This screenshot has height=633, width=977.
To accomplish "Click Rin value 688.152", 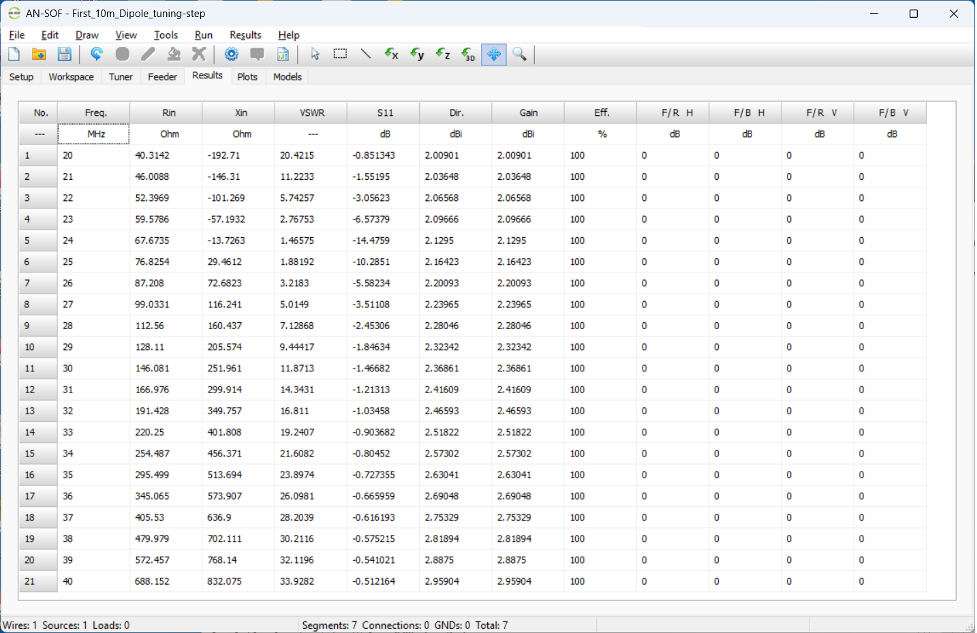I will [152, 581].
